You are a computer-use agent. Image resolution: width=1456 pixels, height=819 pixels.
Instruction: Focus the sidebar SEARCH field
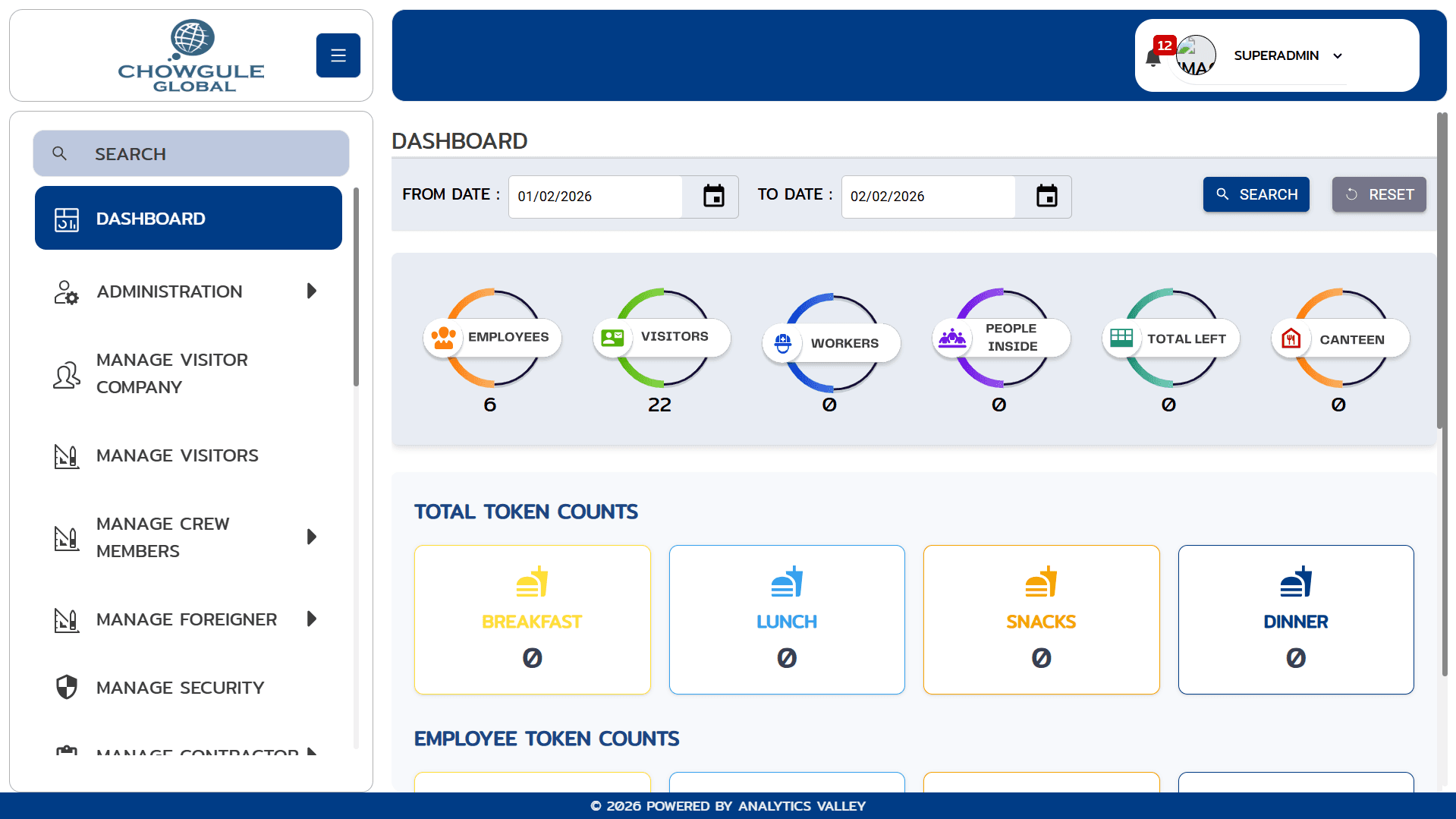coord(191,153)
